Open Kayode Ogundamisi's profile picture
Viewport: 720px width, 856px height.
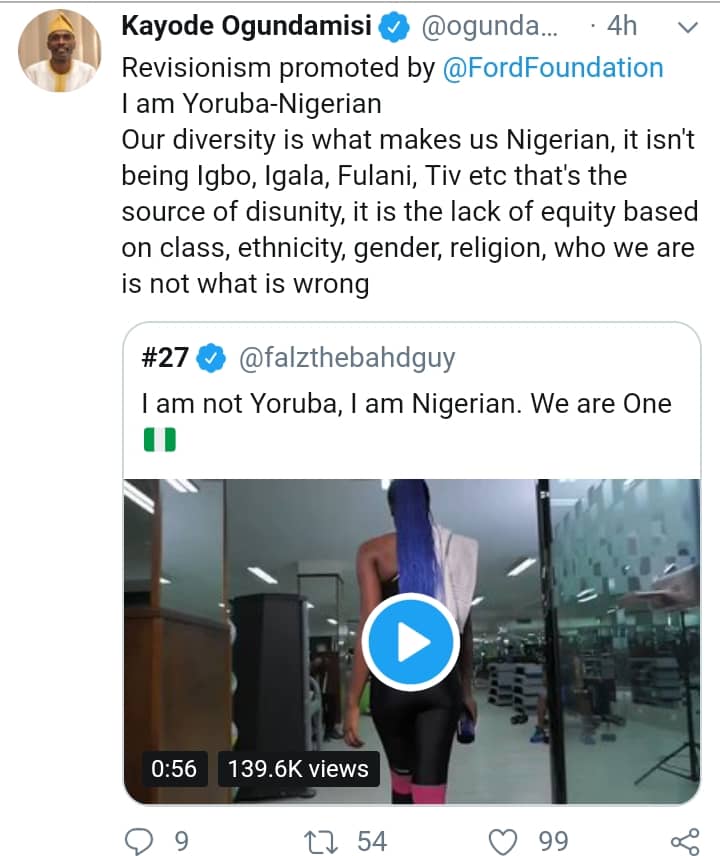pyautogui.click(x=60, y=50)
